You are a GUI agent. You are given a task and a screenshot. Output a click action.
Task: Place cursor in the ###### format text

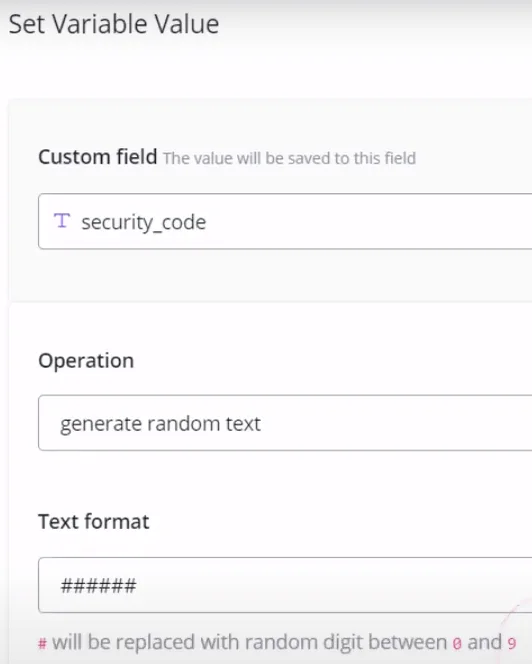[98, 586]
